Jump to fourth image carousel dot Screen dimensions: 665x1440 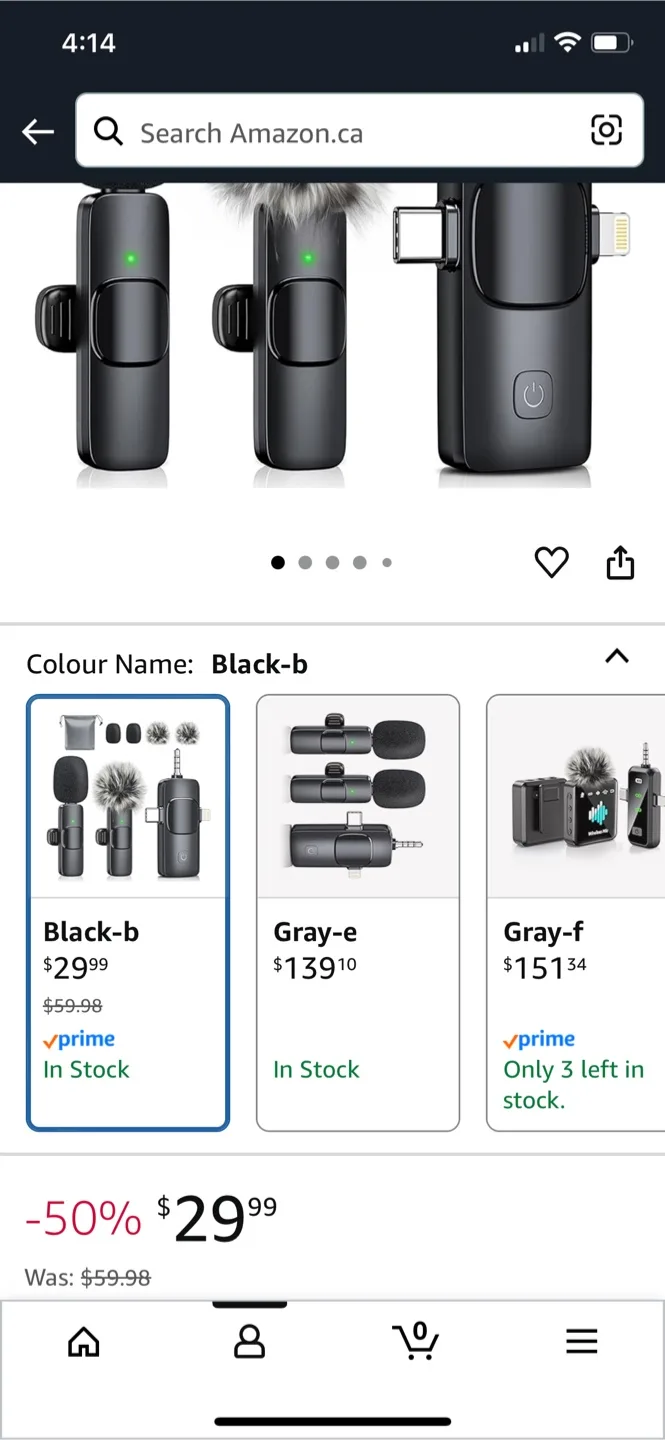pos(359,563)
